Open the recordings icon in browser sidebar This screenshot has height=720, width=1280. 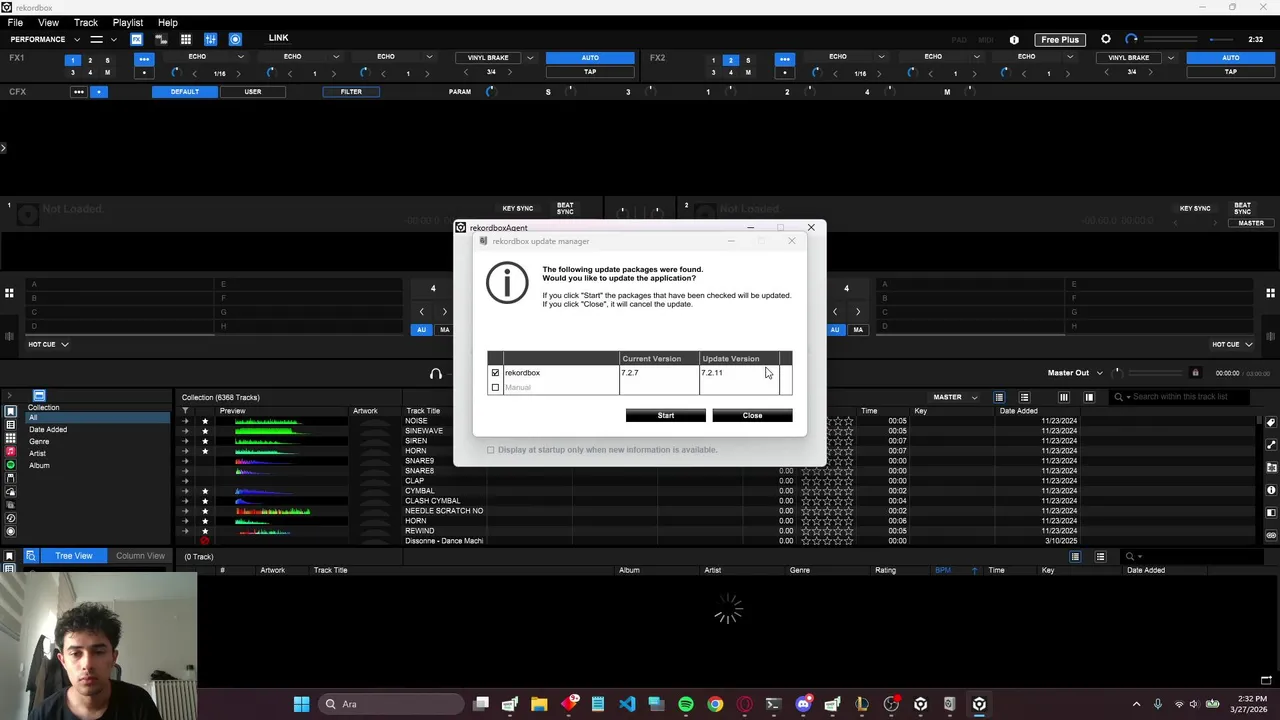pyautogui.click(x=11, y=531)
